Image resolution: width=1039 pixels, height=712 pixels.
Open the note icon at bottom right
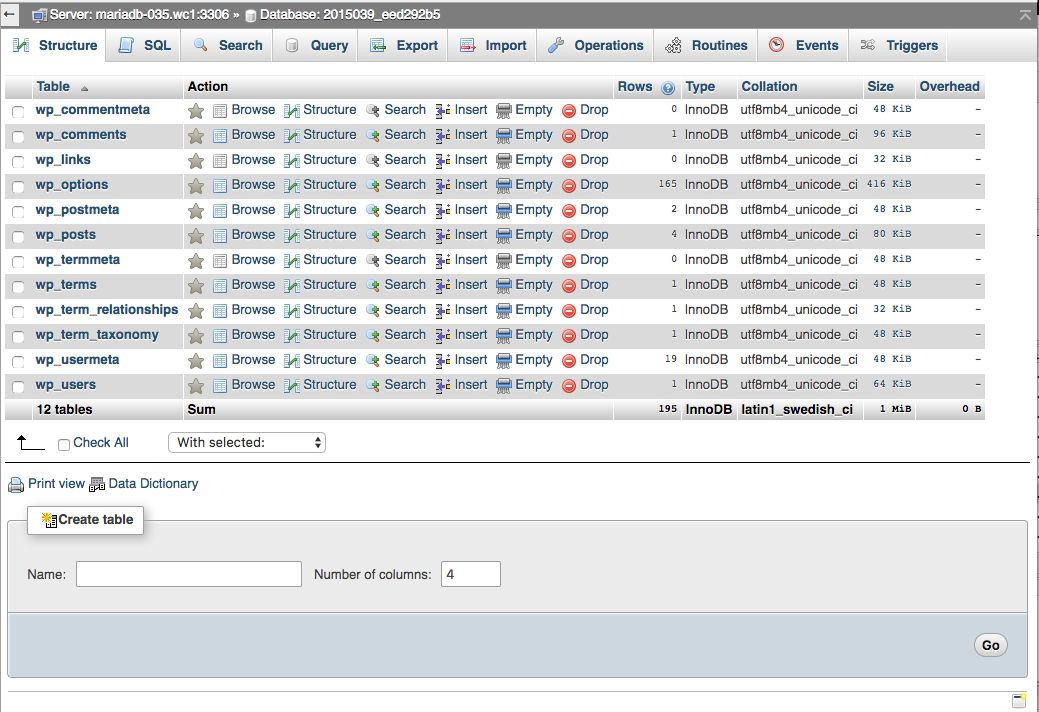1019,701
